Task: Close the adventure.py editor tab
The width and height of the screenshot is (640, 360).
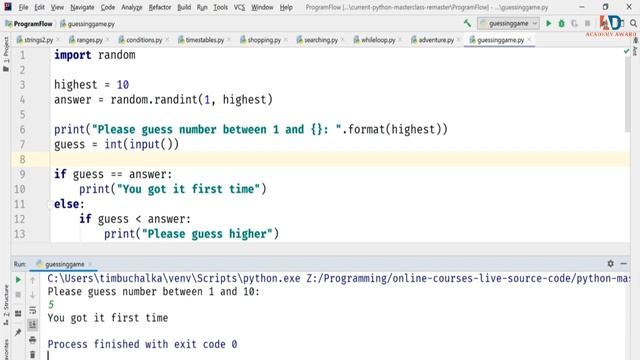Action: click(459, 40)
